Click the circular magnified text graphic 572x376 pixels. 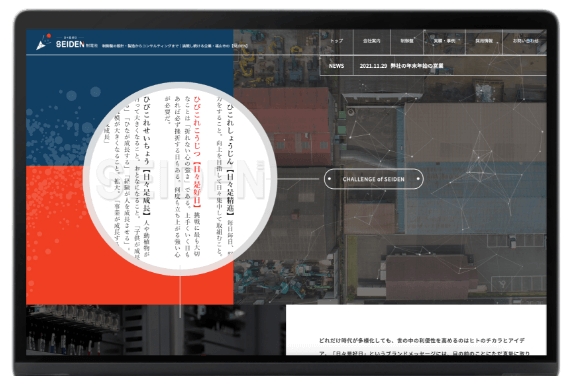[180, 178]
